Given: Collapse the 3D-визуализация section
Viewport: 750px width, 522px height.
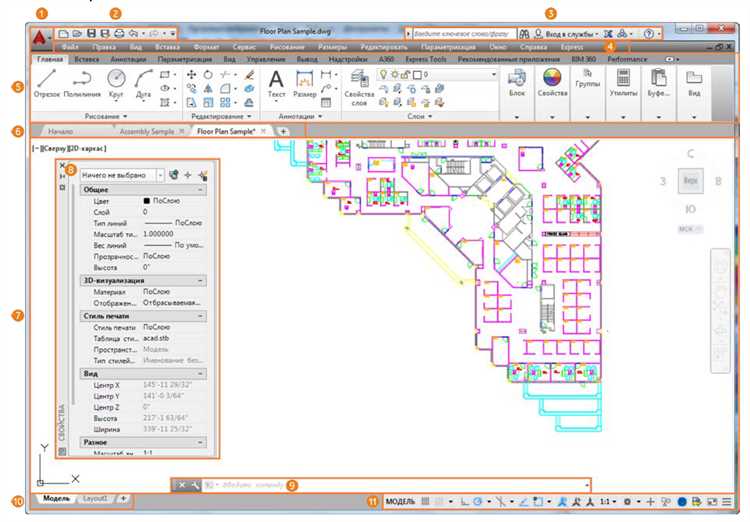Looking at the screenshot, I should click(200, 281).
